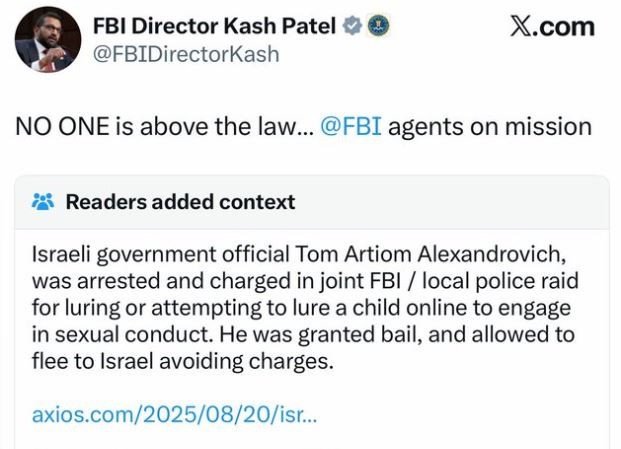Open the @FBI mention in the tweet

(x=350, y=127)
